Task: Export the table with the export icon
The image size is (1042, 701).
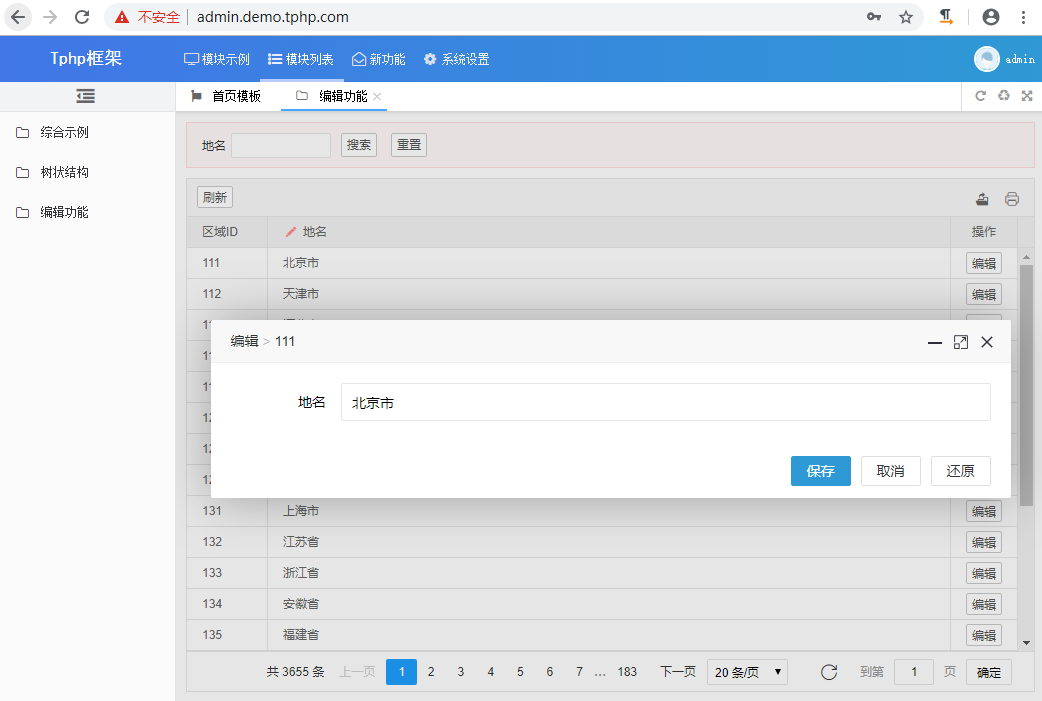Action: 982,199
